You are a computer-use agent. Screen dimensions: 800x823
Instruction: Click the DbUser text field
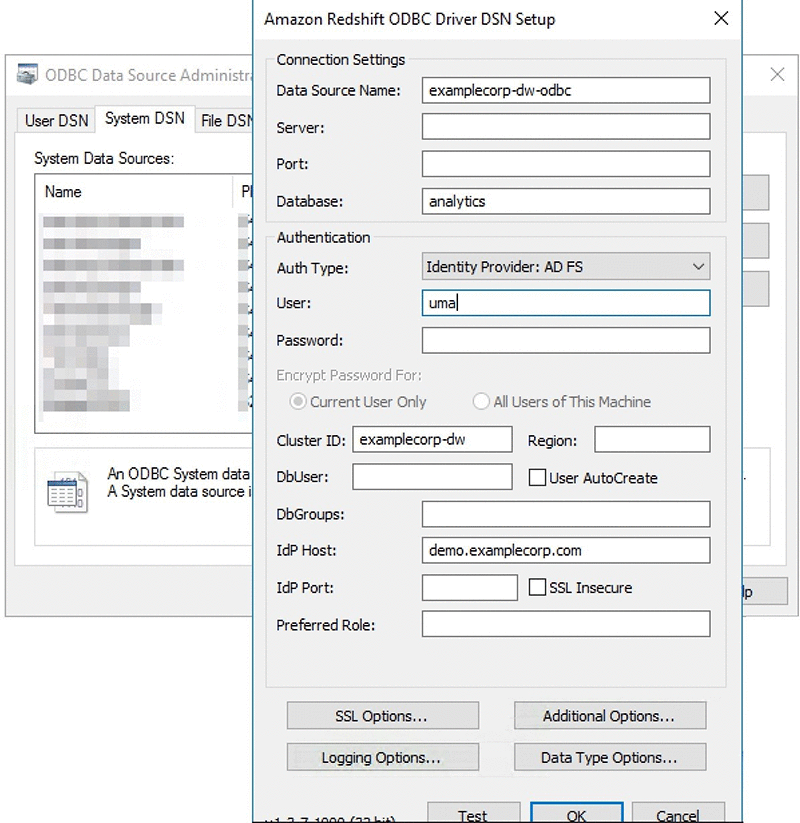coord(432,477)
